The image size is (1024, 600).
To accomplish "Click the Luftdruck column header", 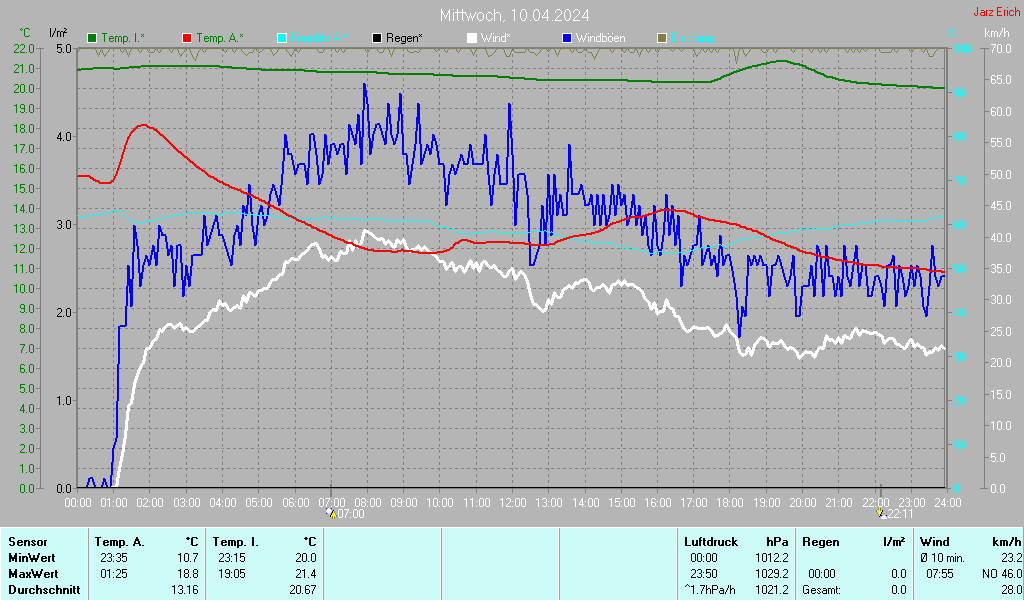I will 710,541.
